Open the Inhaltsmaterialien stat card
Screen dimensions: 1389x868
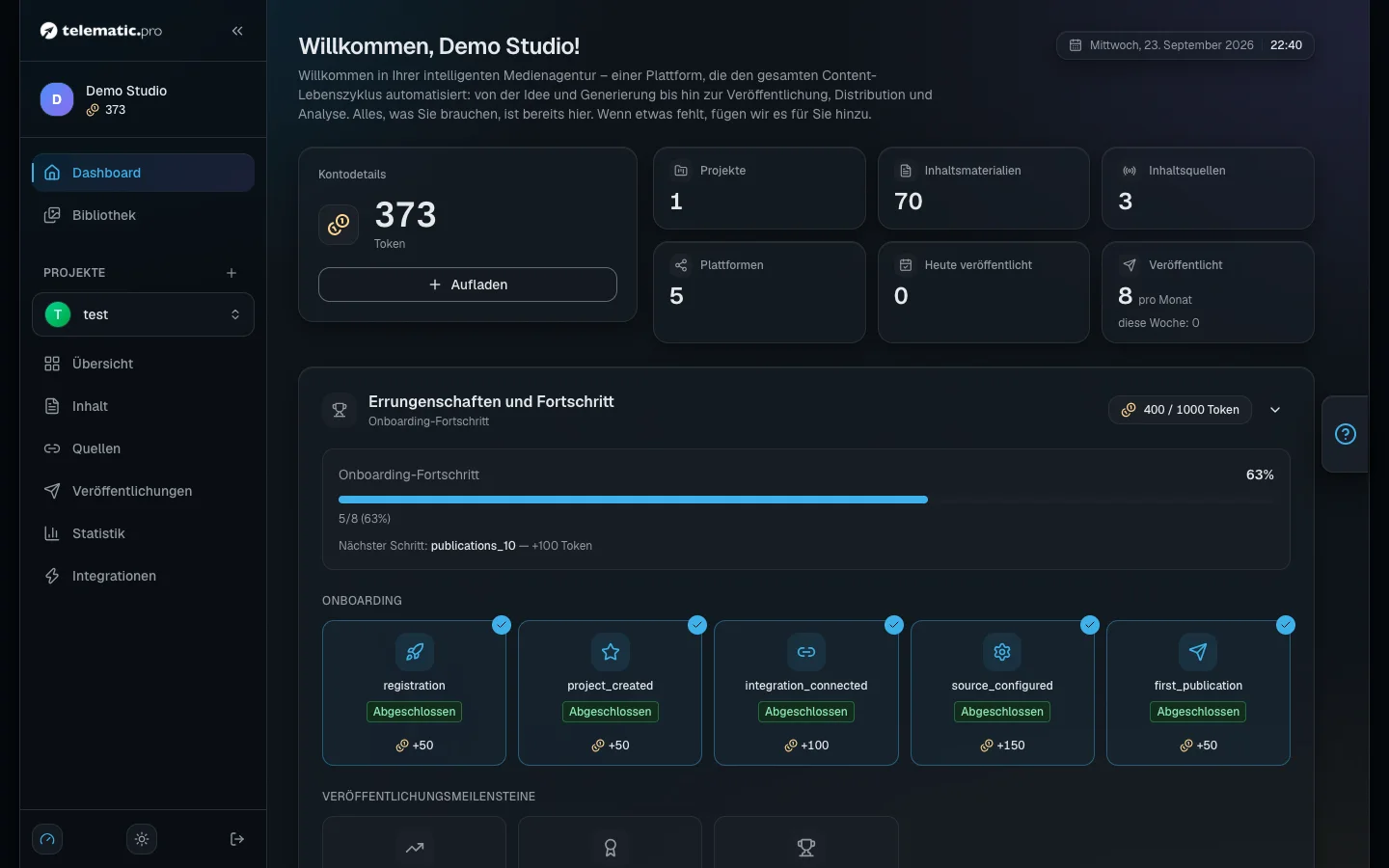(984, 188)
